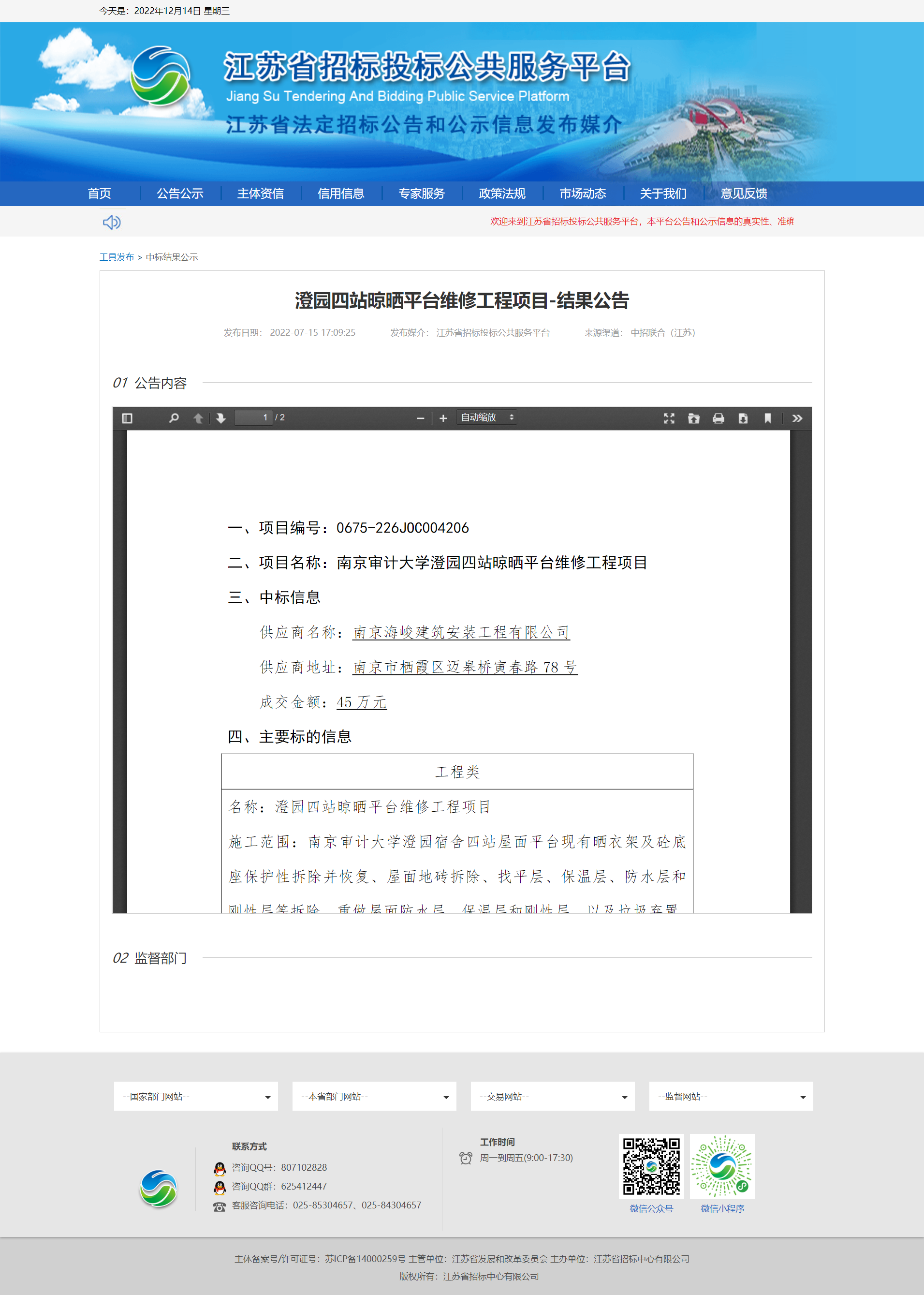Zoom in with the plus button
Viewport: 924px width, 1295px height.
(443, 418)
